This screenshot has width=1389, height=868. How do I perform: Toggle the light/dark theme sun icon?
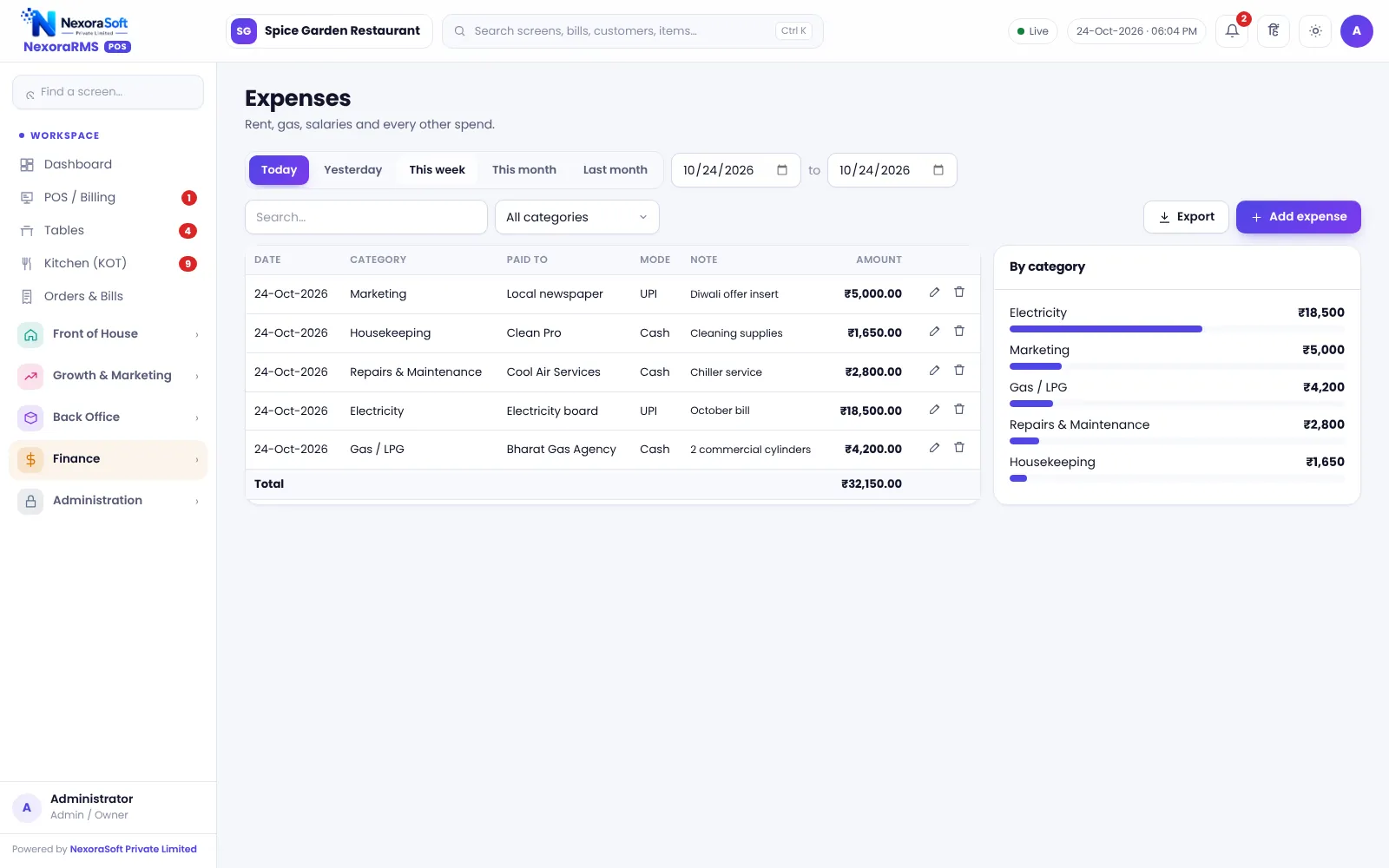[1315, 31]
